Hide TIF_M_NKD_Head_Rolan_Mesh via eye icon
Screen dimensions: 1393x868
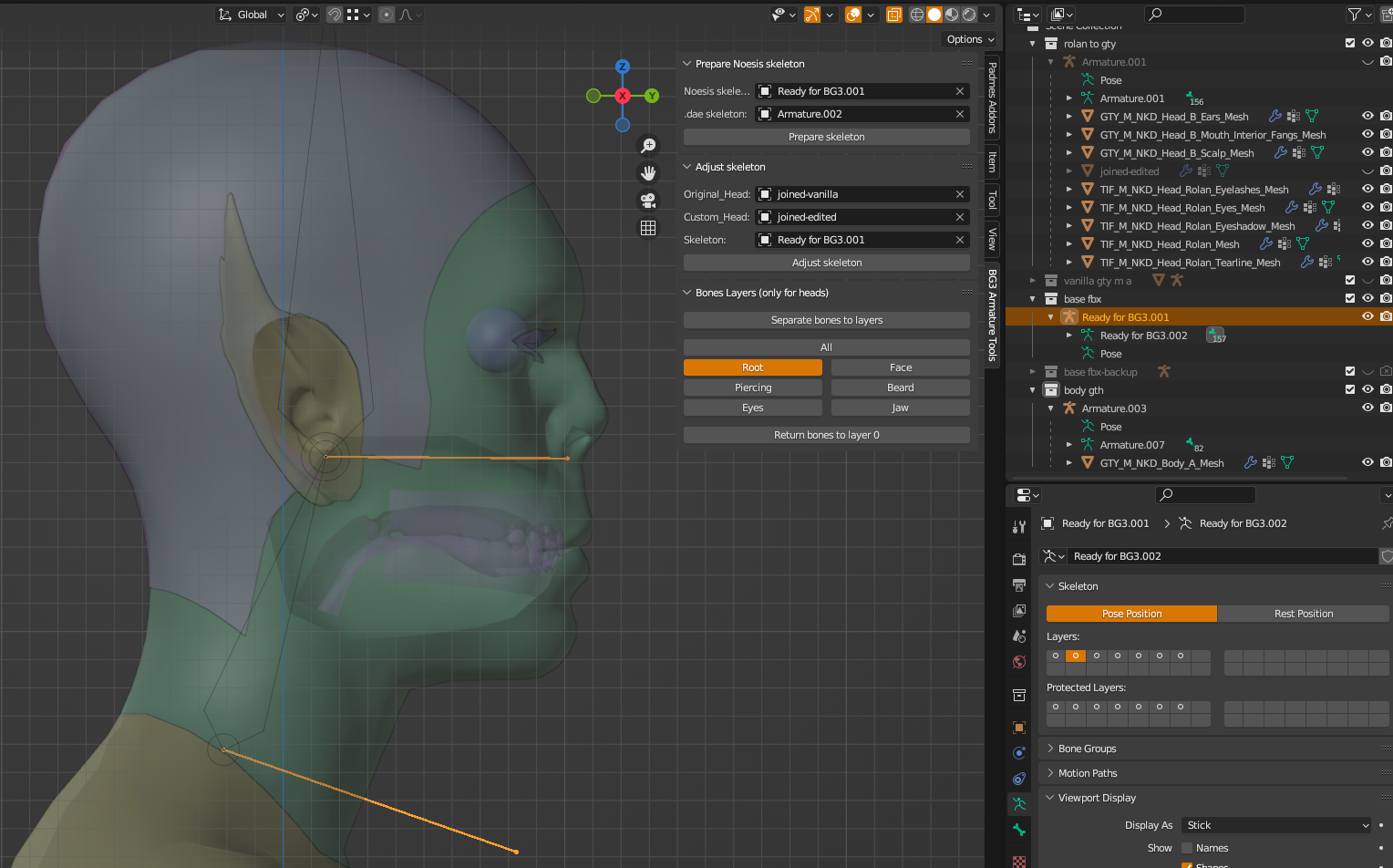coord(1367,243)
